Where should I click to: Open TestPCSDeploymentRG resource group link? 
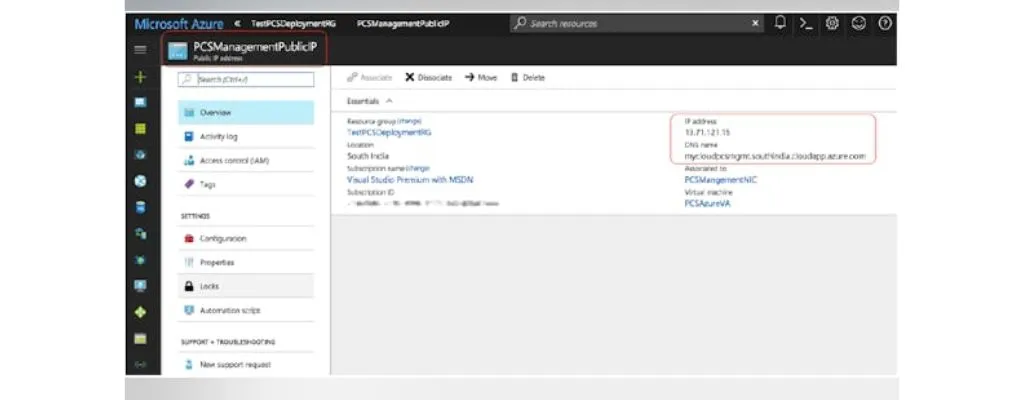pos(389,132)
